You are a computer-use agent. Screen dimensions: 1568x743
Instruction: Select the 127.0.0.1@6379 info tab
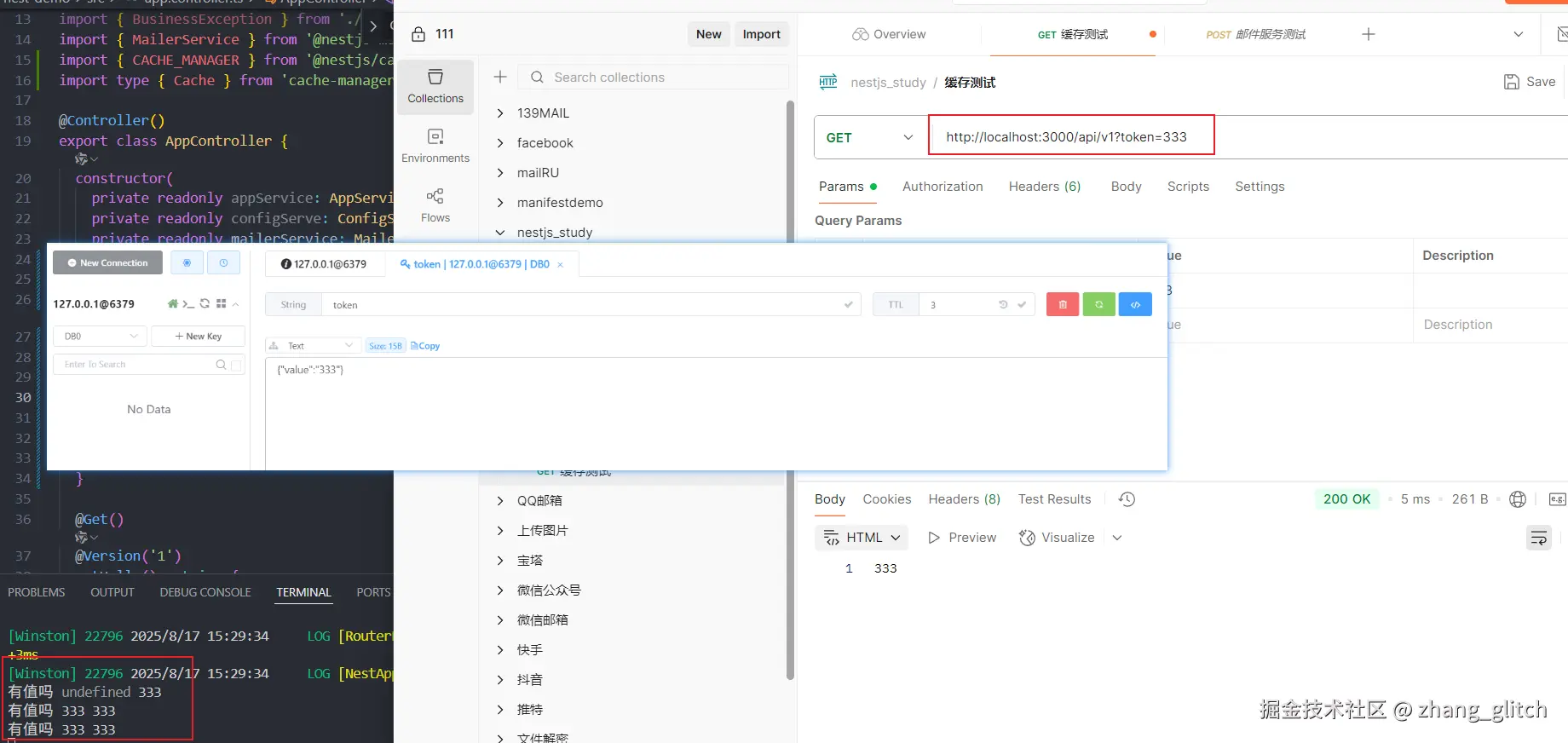pyautogui.click(x=325, y=264)
